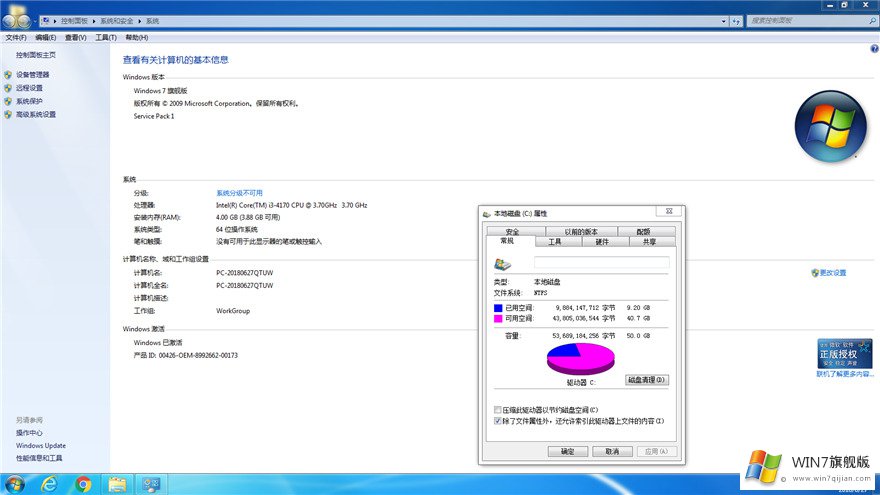
Task: Click the disk usage pie chart
Action: (x=580, y=359)
